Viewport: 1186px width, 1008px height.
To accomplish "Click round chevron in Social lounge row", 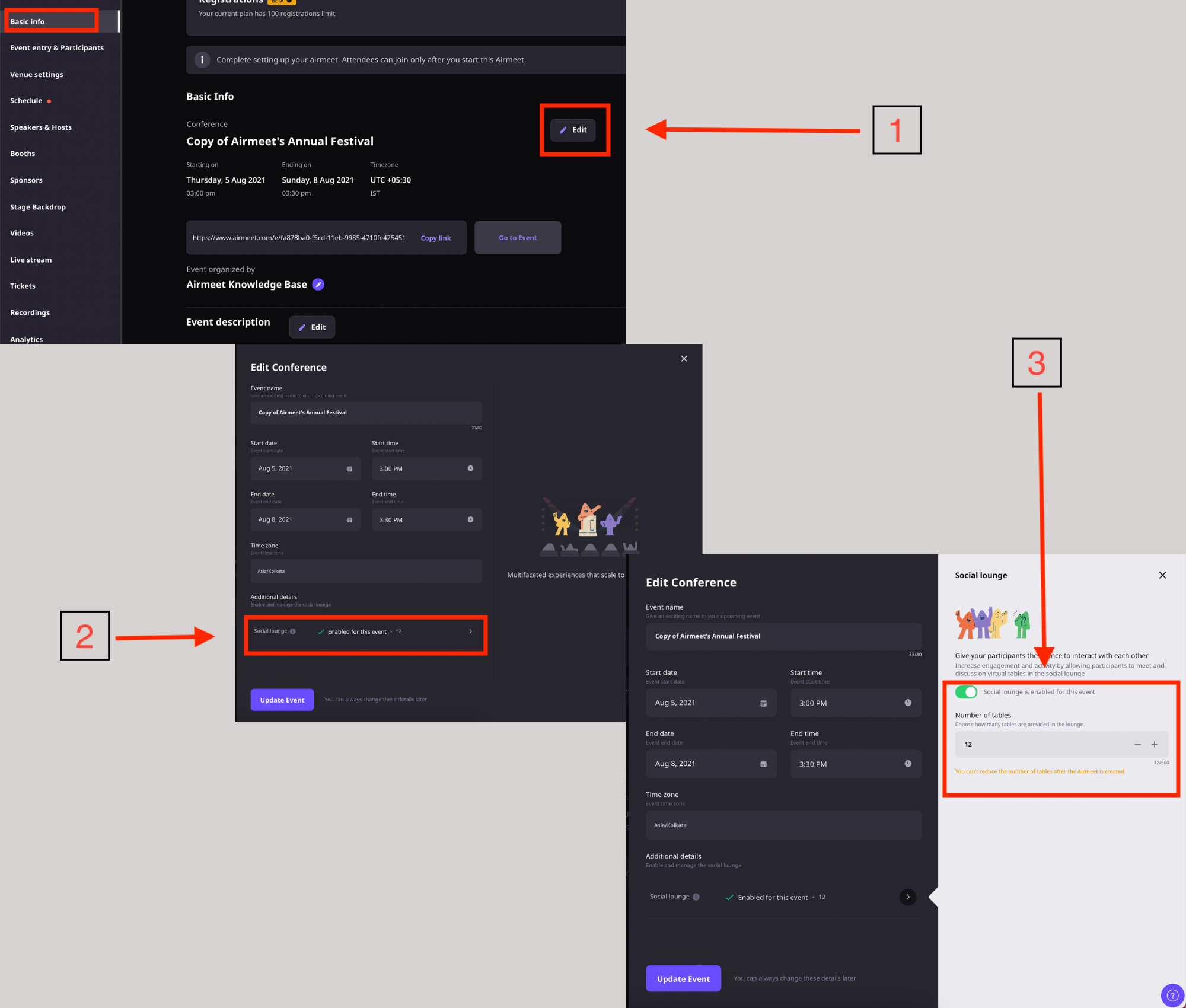I will (x=908, y=897).
